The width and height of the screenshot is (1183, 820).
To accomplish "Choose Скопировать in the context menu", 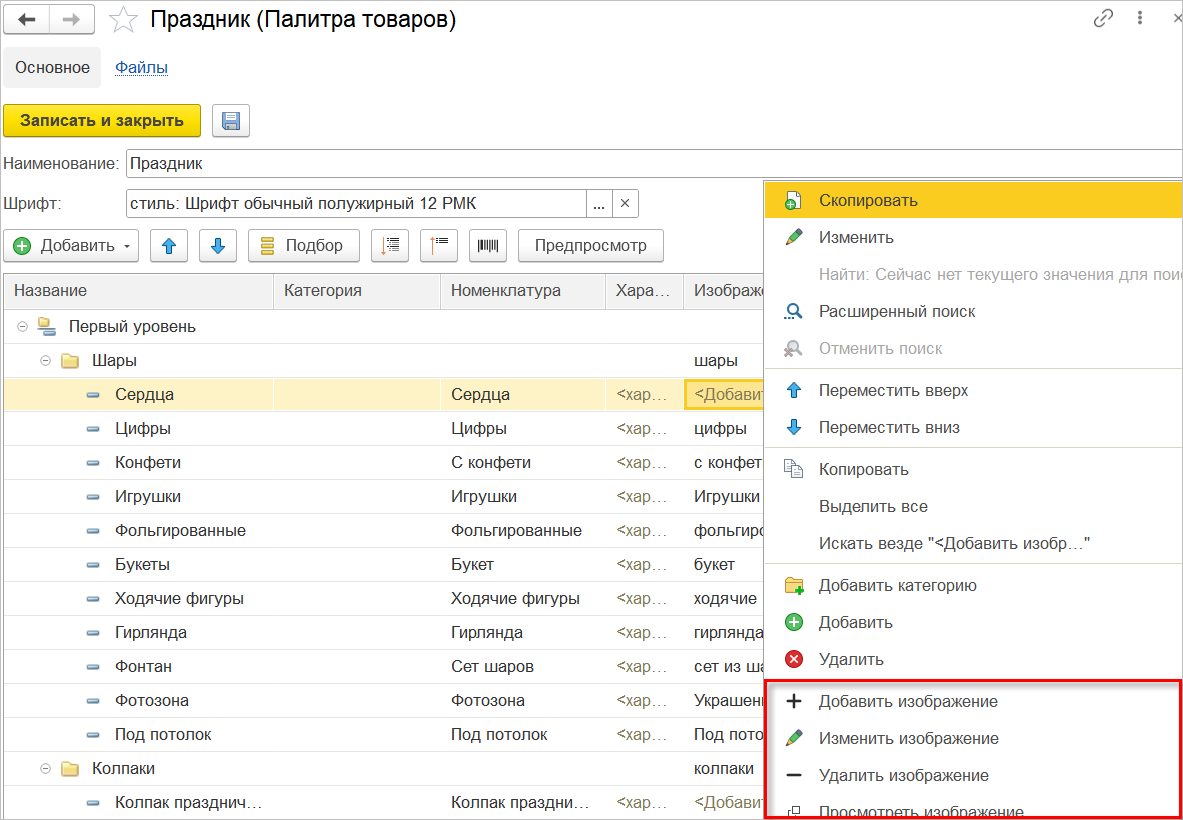I will tap(867, 200).
